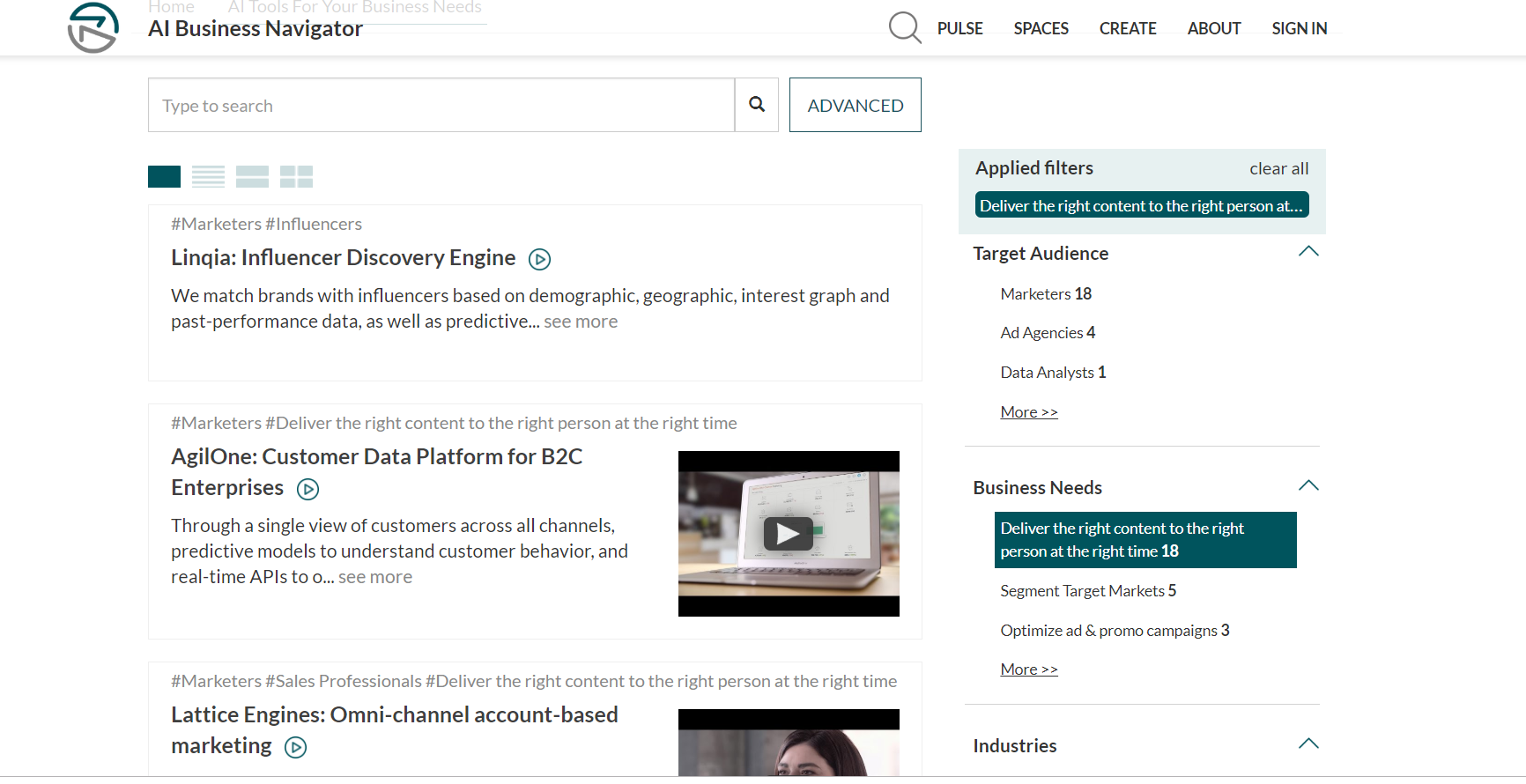Open Linqia: Influencer Discovery Engine title
The height and width of the screenshot is (784, 1526).
pos(344,257)
